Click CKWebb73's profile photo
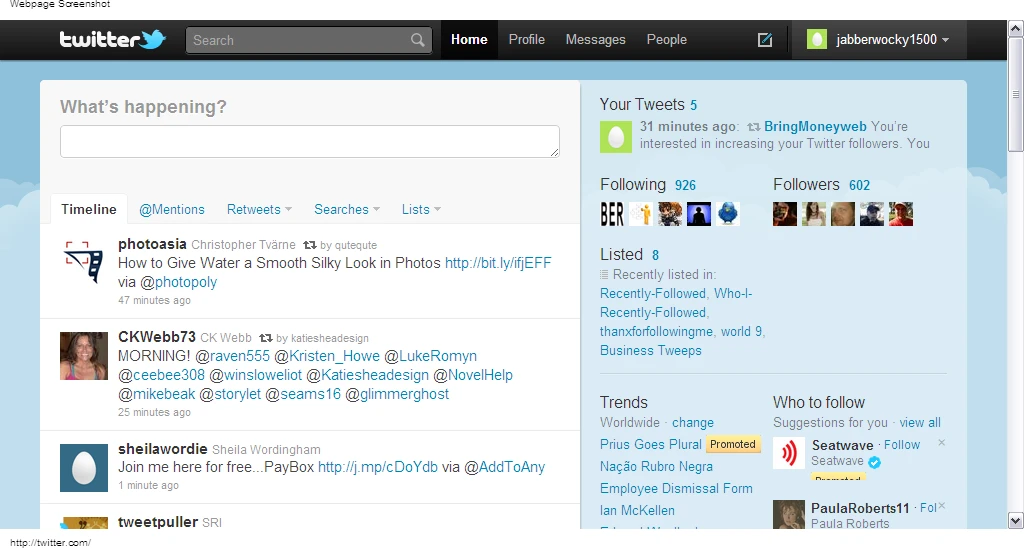1024x549 pixels. [x=84, y=356]
